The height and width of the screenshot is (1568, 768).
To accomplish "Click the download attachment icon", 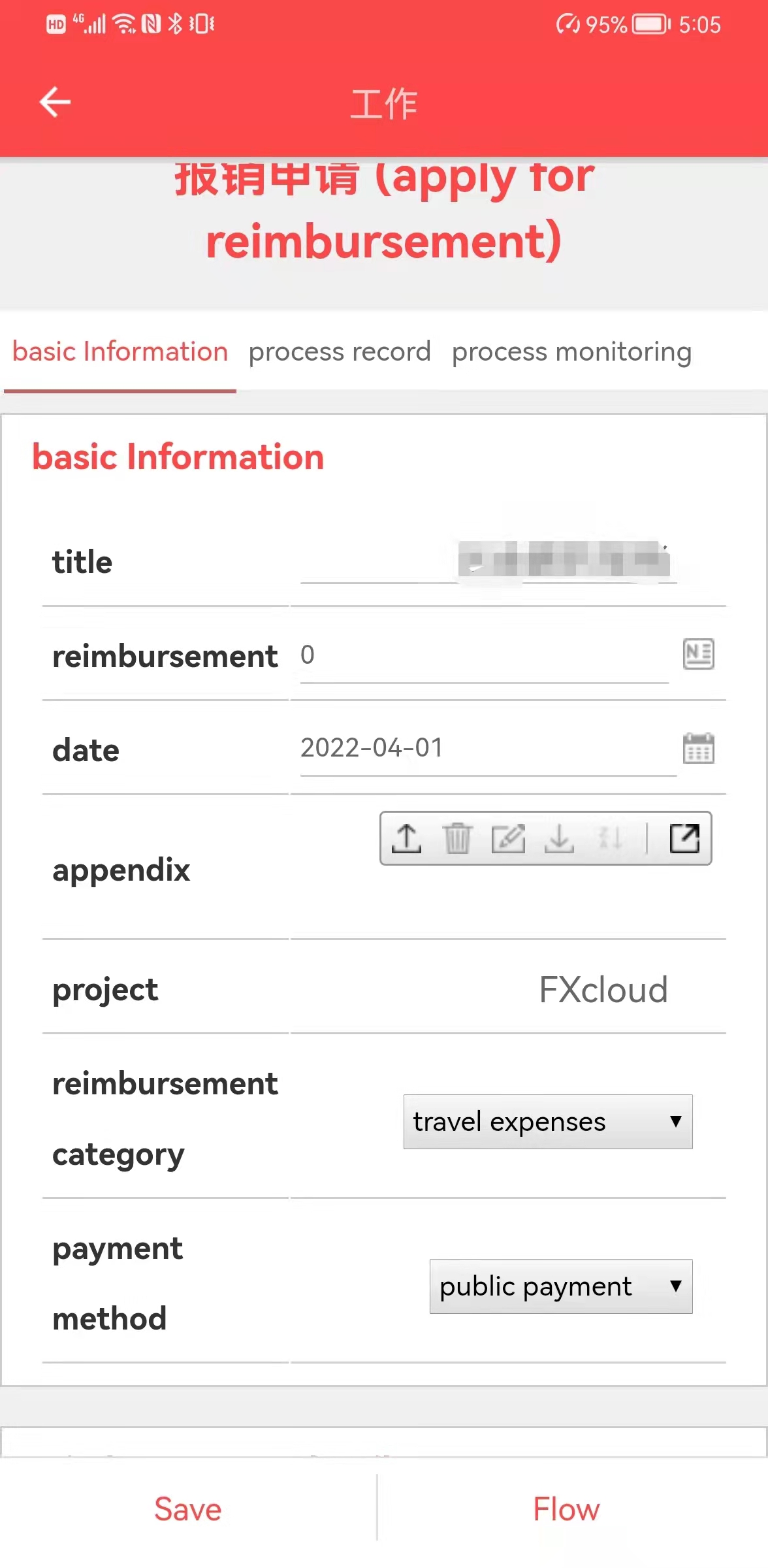I will [559, 838].
